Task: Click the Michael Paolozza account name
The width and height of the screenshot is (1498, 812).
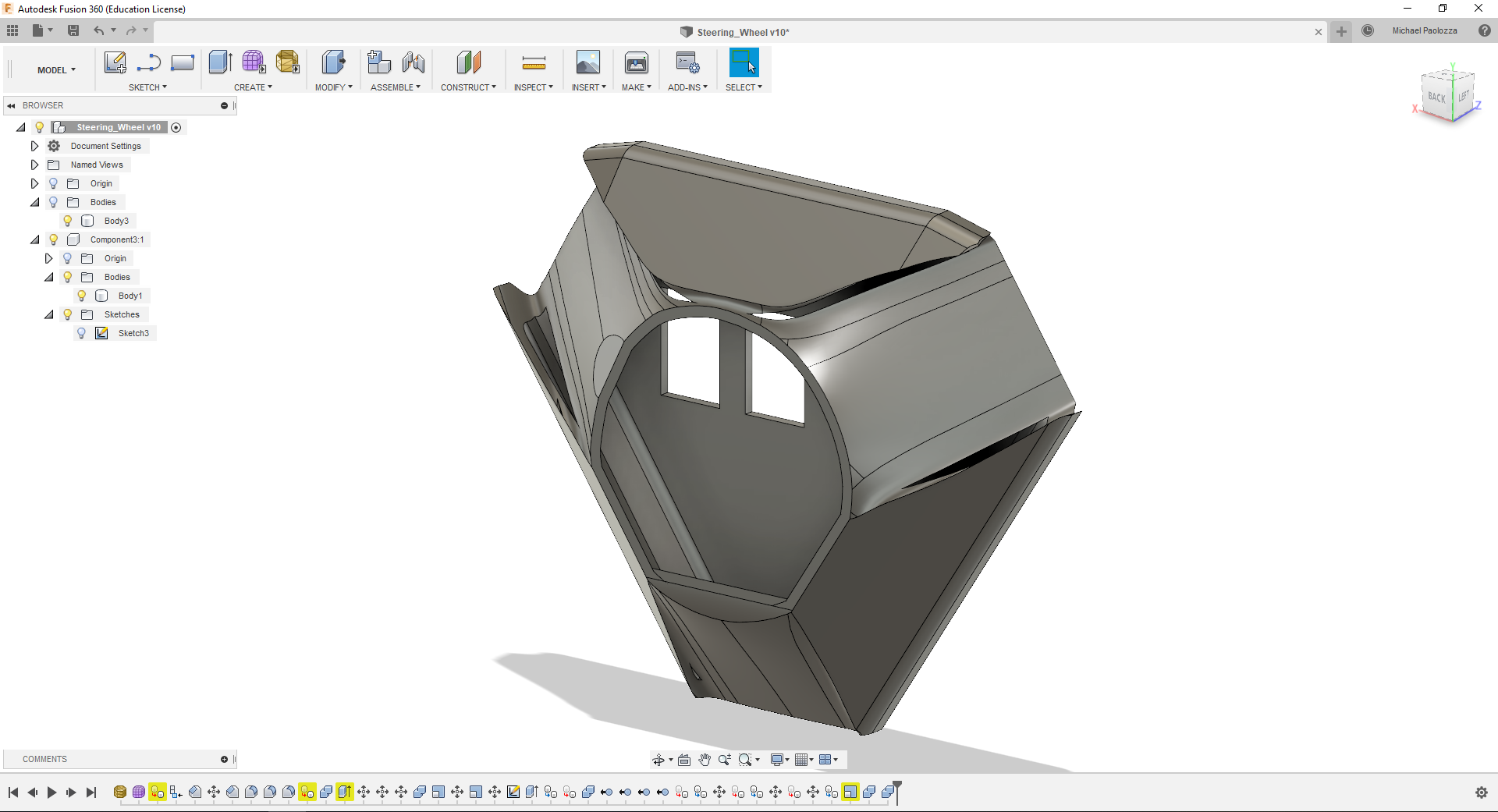Action: [x=1425, y=30]
